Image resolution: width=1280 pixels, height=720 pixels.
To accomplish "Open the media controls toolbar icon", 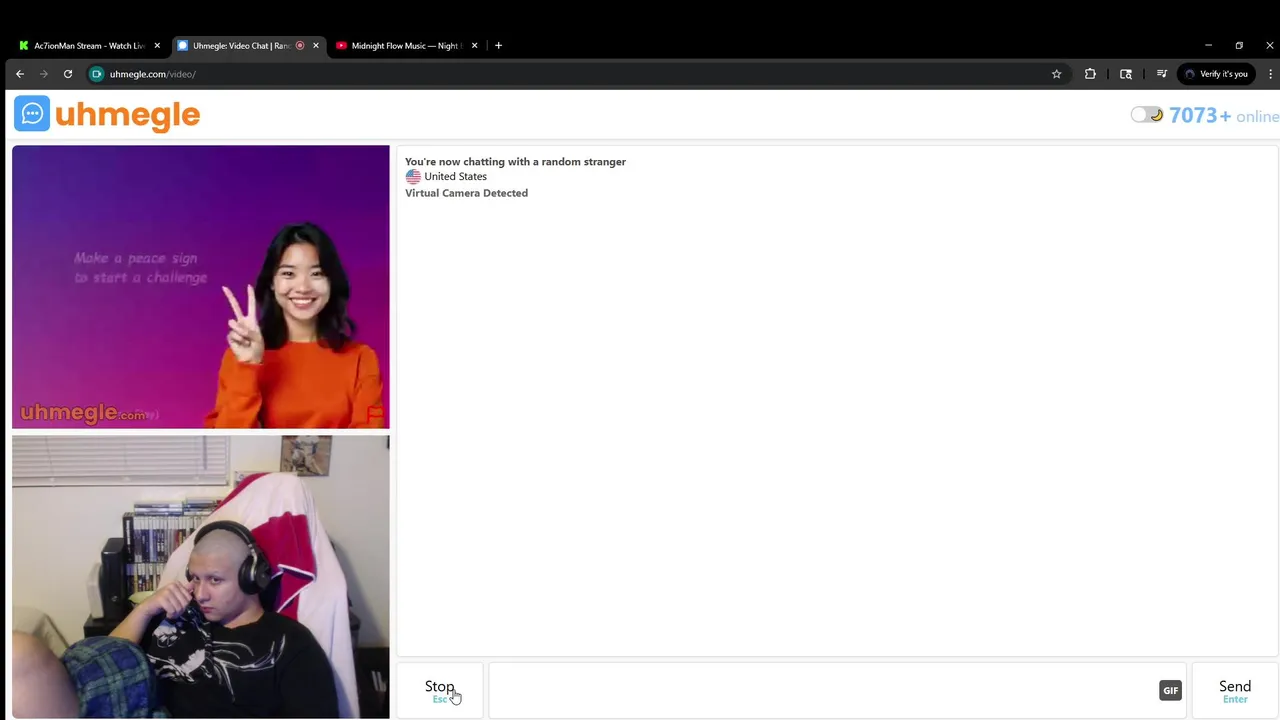I will point(1161,74).
